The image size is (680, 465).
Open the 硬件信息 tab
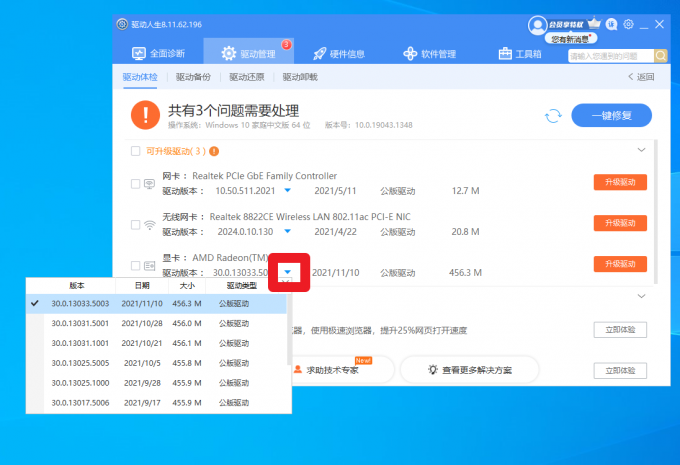pyautogui.click(x=339, y=54)
